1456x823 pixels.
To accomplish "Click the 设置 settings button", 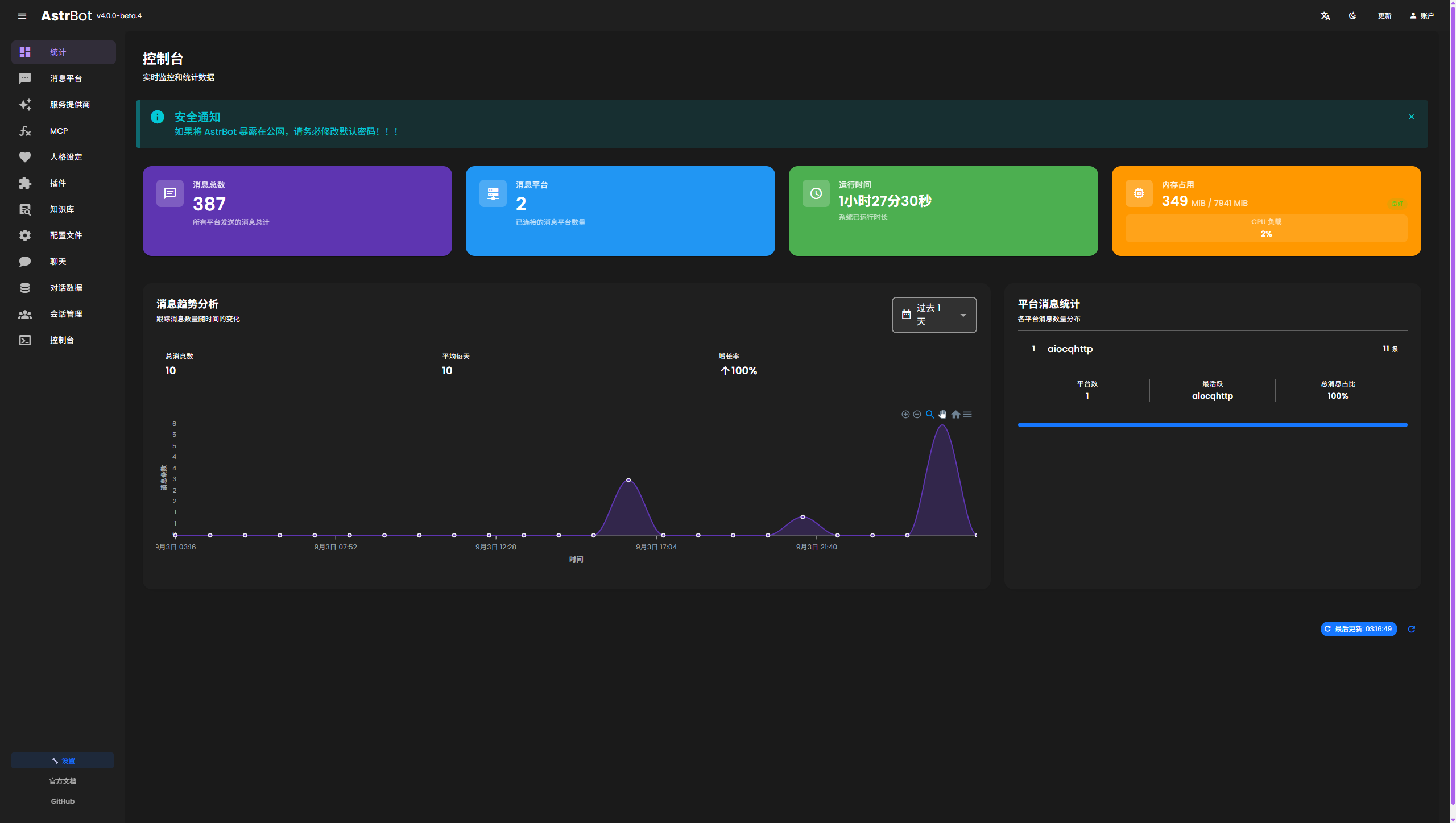I will (x=63, y=760).
